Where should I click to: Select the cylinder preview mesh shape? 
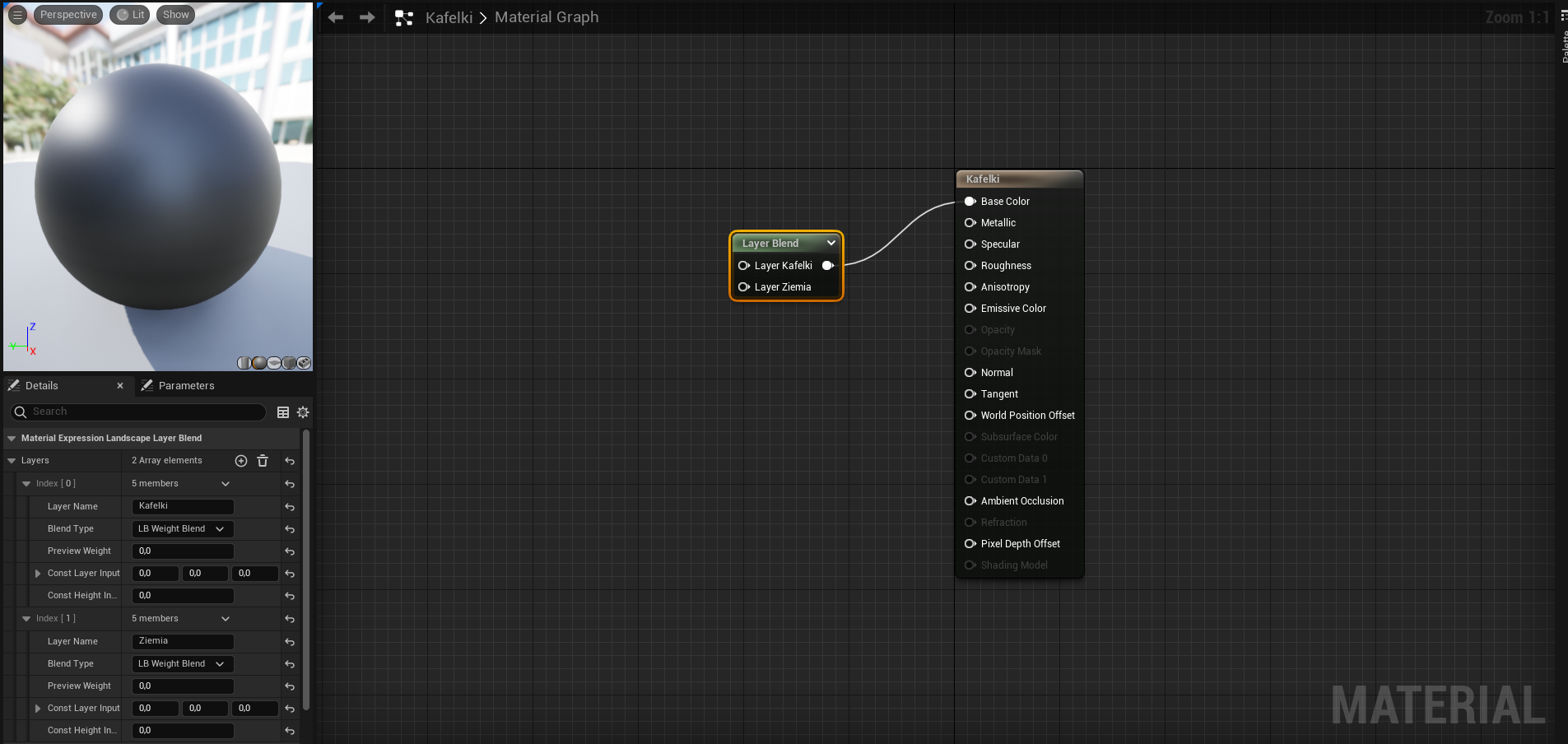[x=244, y=363]
